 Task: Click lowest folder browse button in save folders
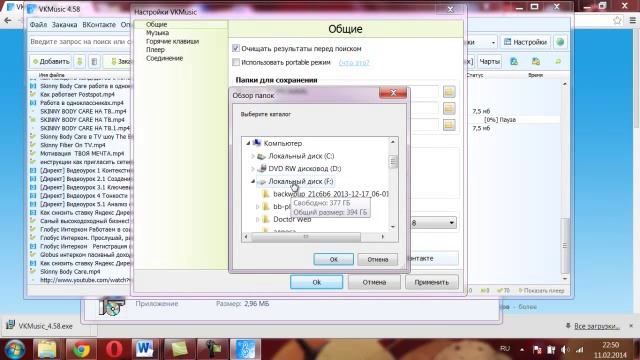(449, 125)
